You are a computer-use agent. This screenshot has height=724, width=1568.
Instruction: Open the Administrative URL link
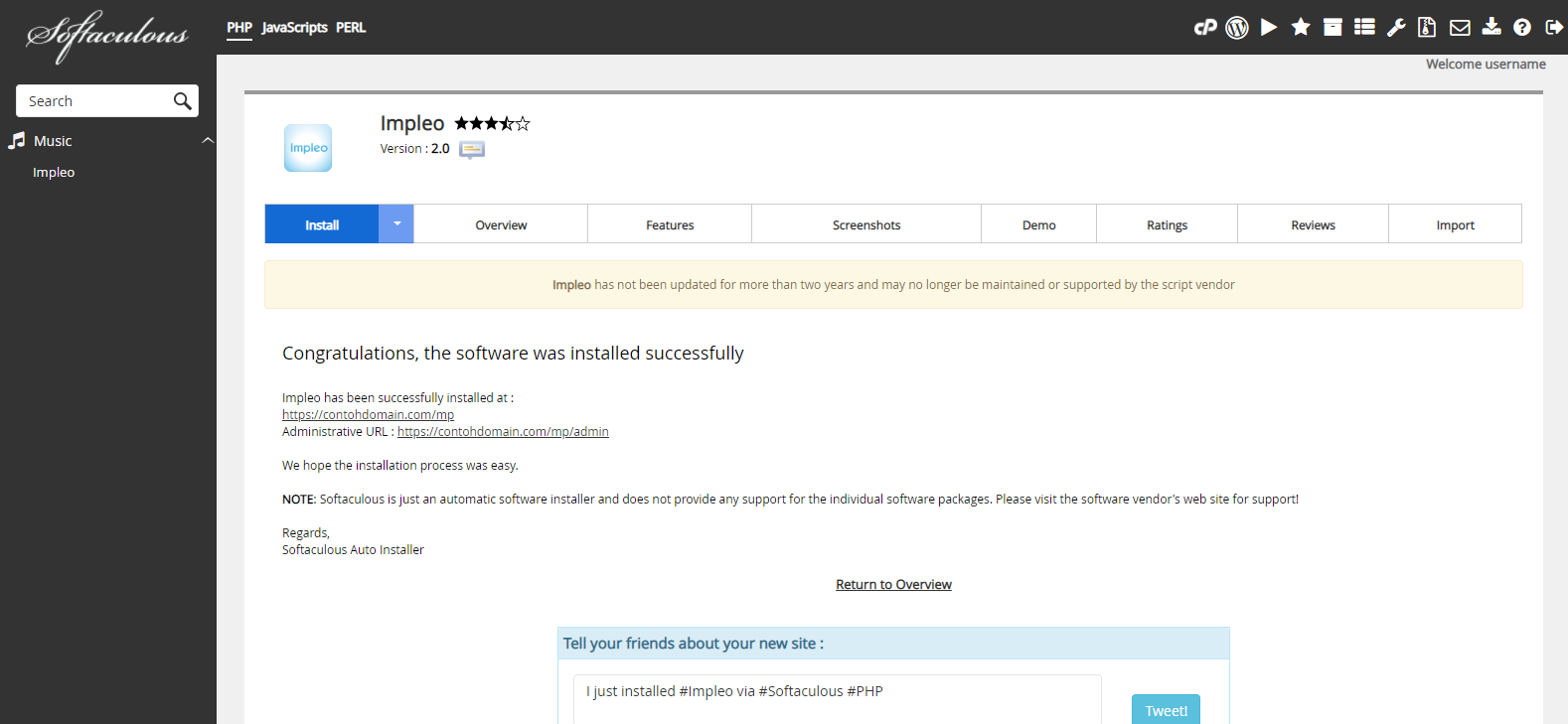coord(503,432)
